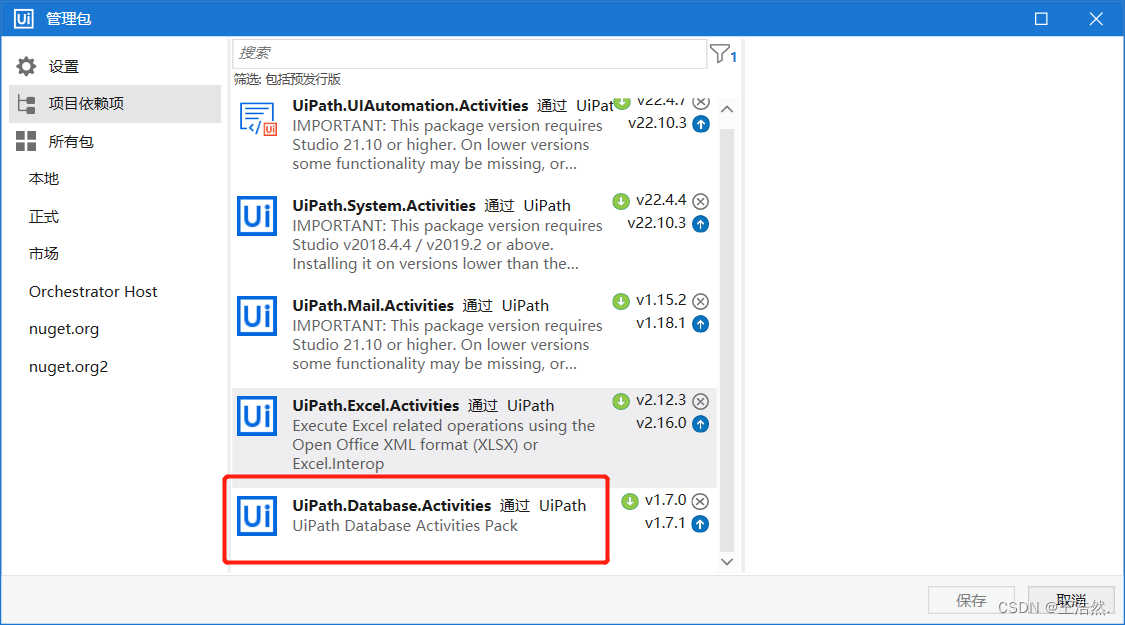Image resolution: width=1125 pixels, height=625 pixels.
Task: Uninstall UiPath.Mail.Activities using its X icon
Action: 700,300
